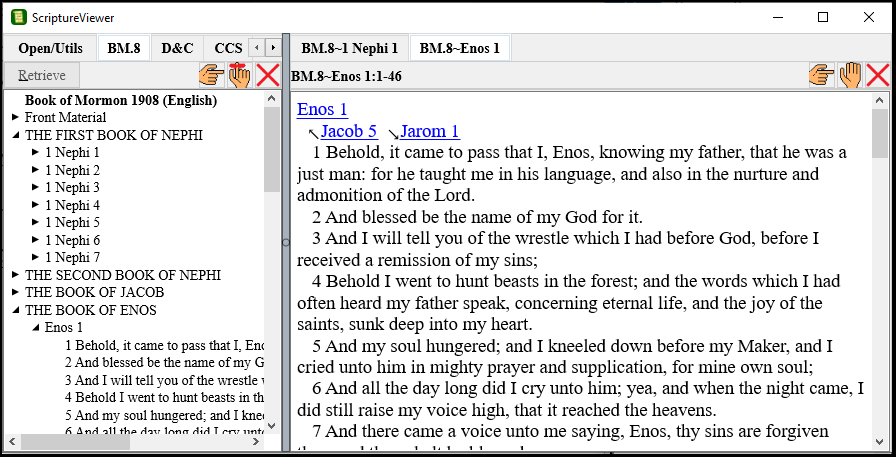The image size is (896, 457).
Task: Collapse THE FIRST BOOK OF NEPHI node
Action: pyautogui.click(x=15, y=135)
